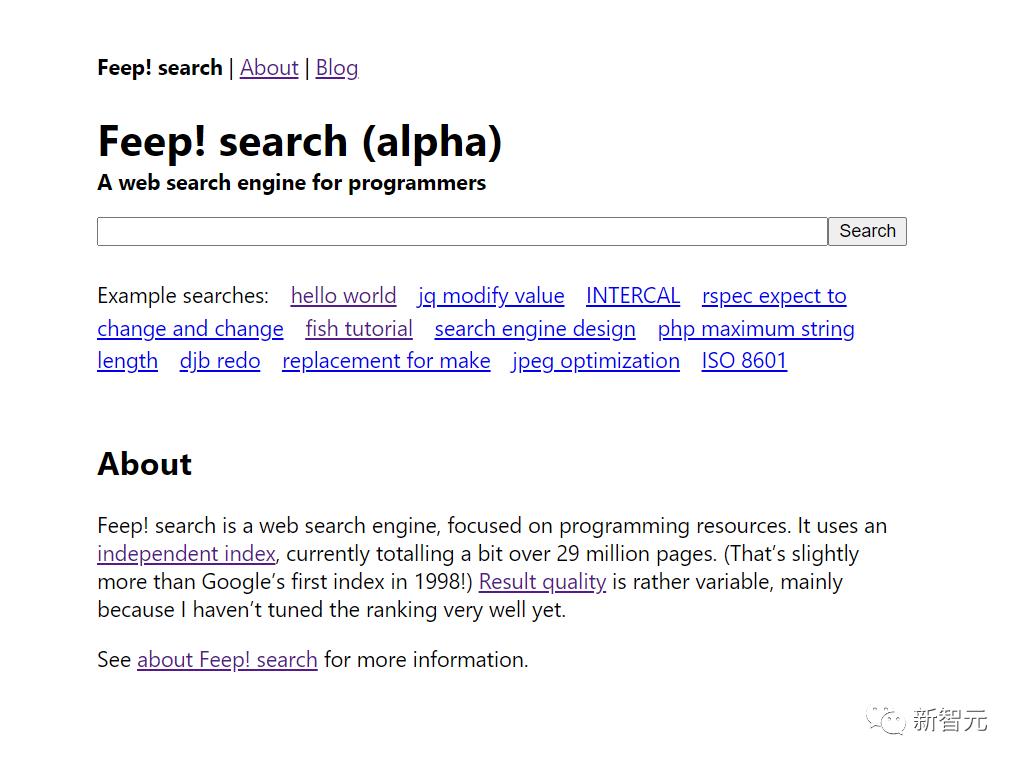Click the search engine design example

tap(534, 328)
